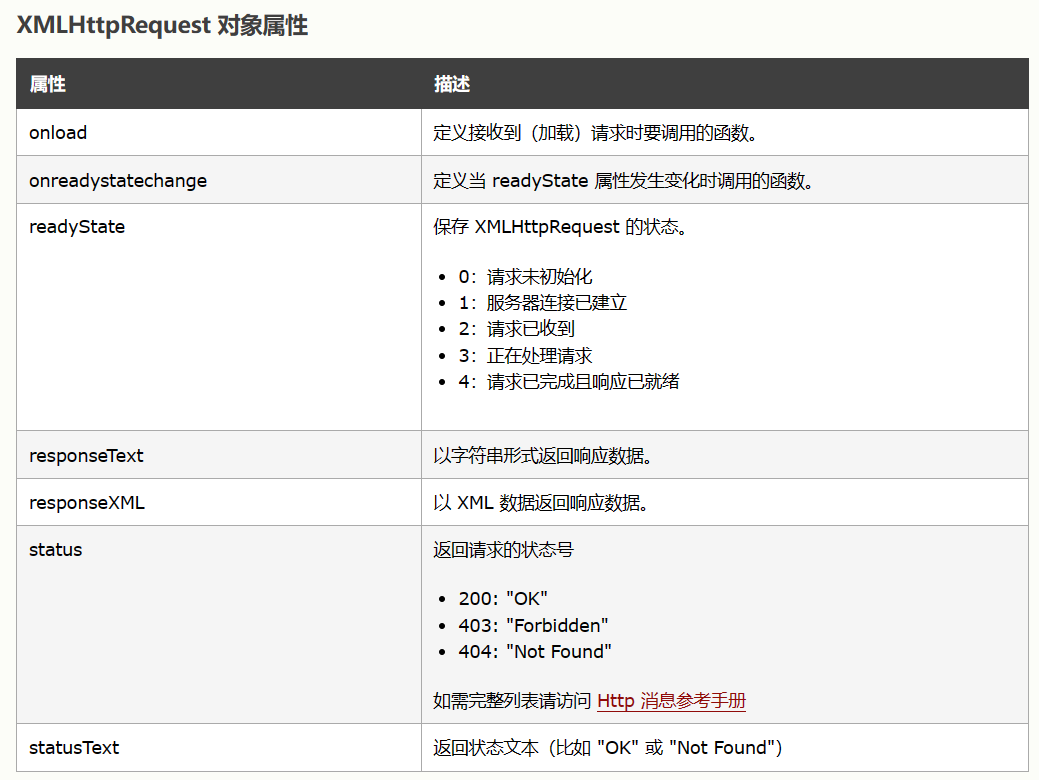Click the text 以字符串形式返回响应数据
1039x780 pixels.
tap(542, 455)
